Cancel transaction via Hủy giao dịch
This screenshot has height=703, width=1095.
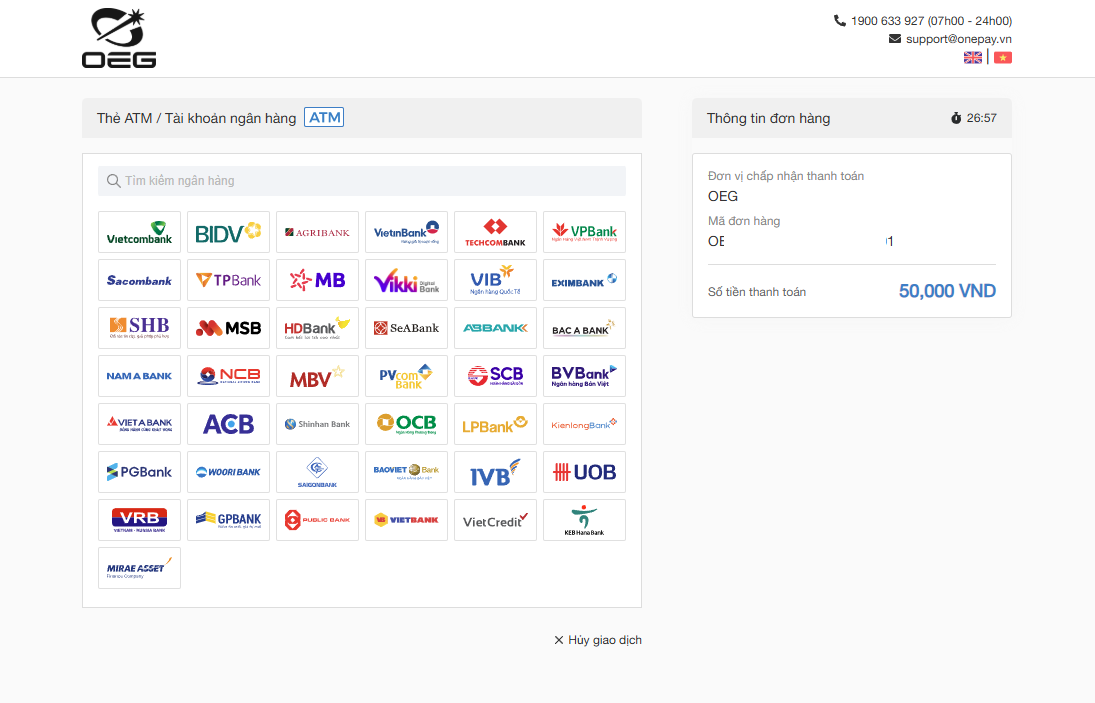click(x=598, y=640)
